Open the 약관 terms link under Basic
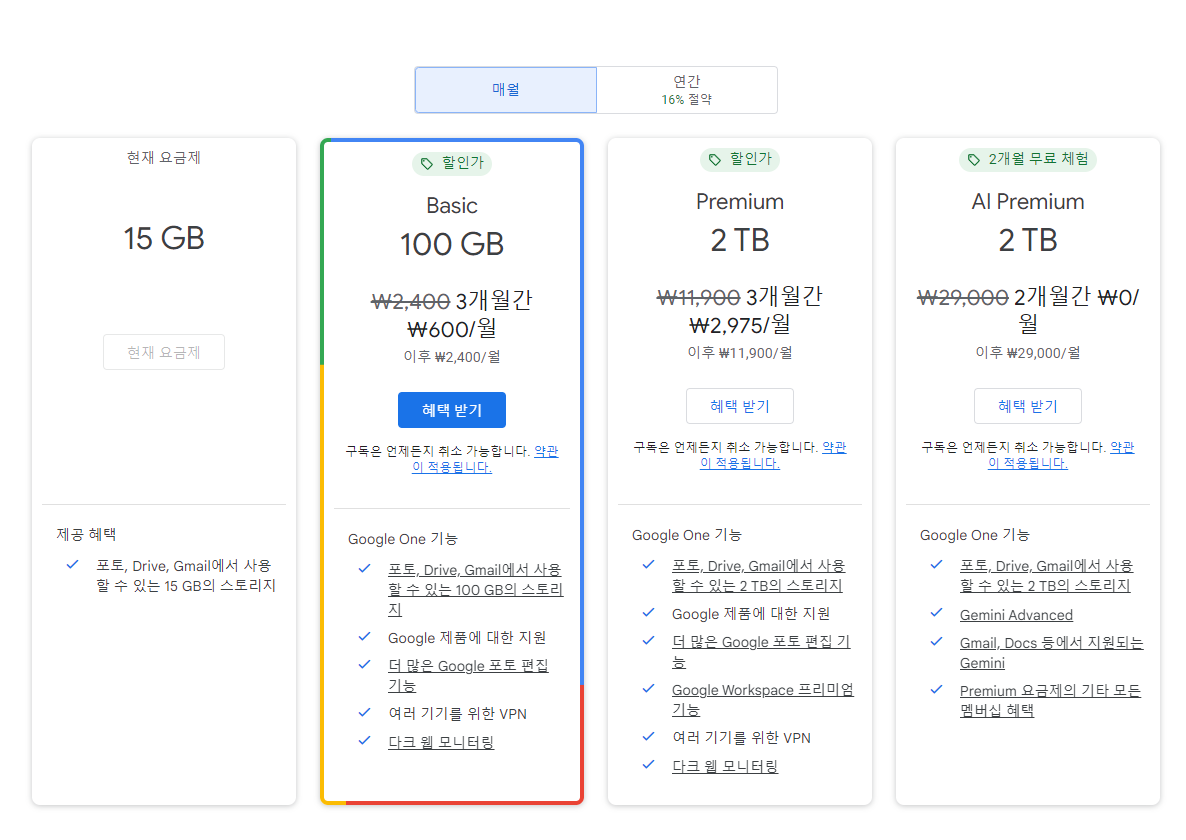Image resolution: width=1186 pixels, height=840 pixels. 546,451
